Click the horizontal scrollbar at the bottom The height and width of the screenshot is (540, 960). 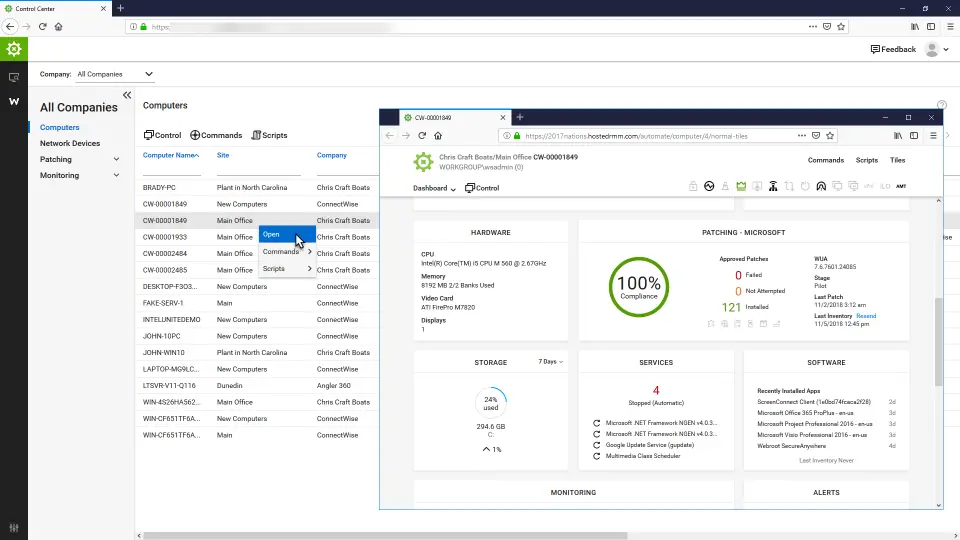click(x=384, y=536)
